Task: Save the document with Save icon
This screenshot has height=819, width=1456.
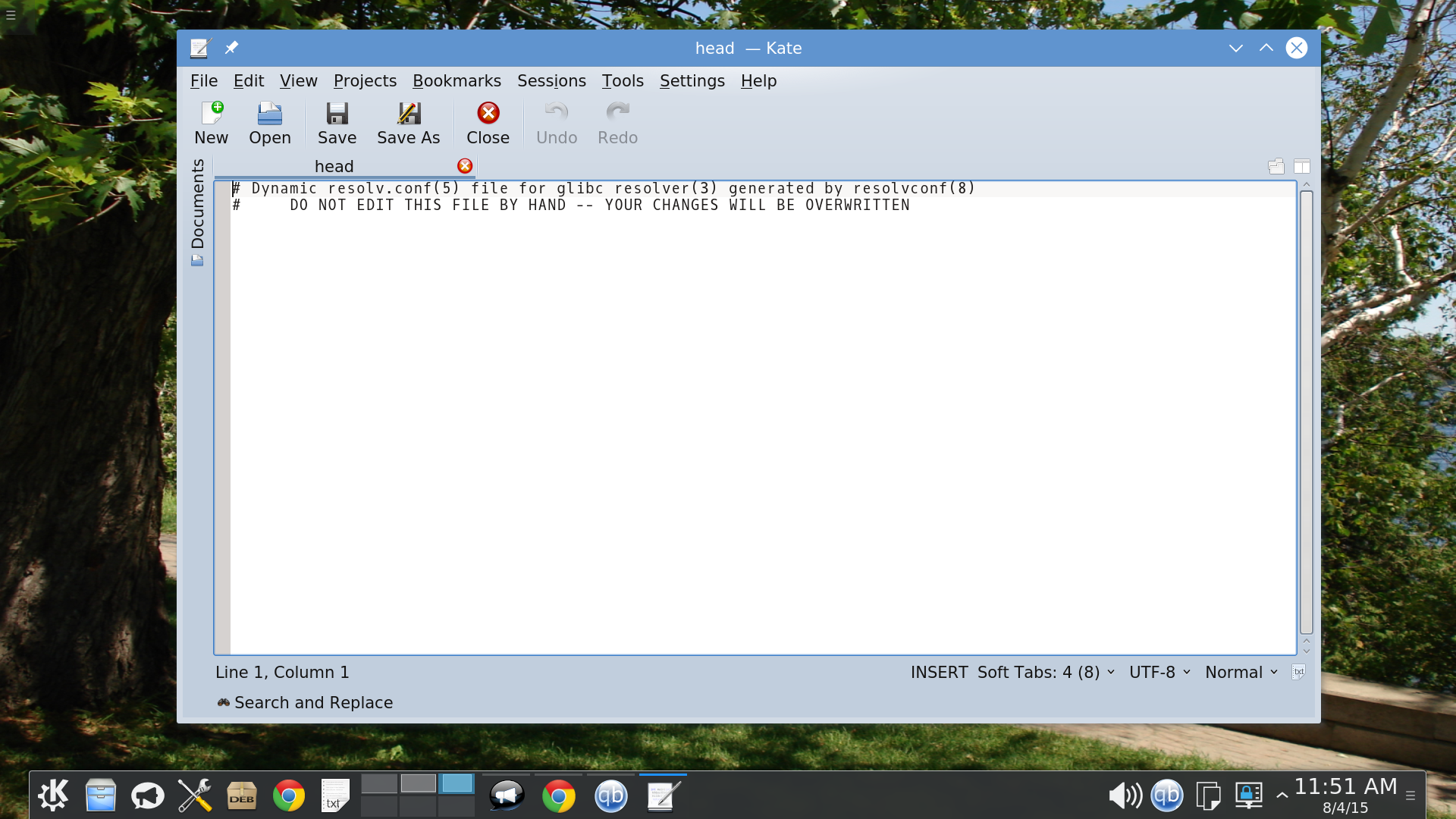Action: tap(337, 123)
